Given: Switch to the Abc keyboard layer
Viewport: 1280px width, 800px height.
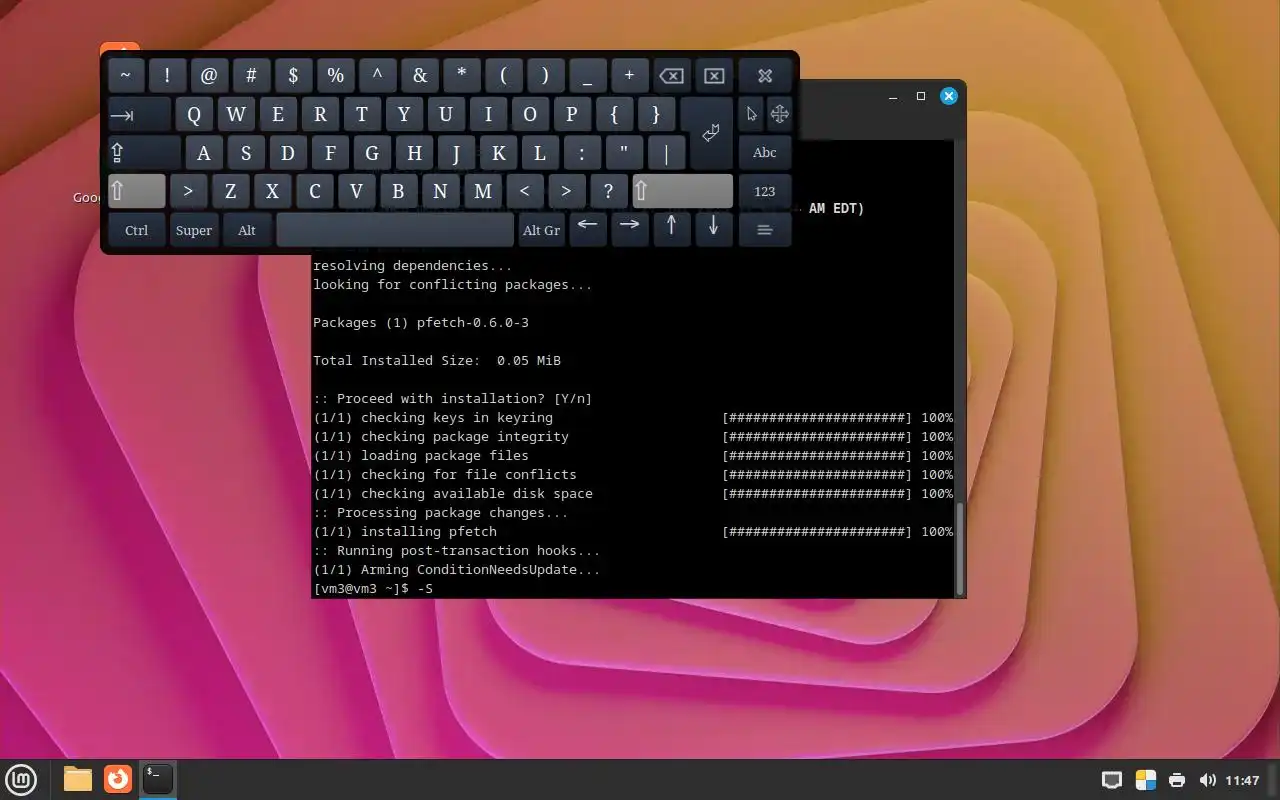Looking at the screenshot, I should (x=765, y=153).
